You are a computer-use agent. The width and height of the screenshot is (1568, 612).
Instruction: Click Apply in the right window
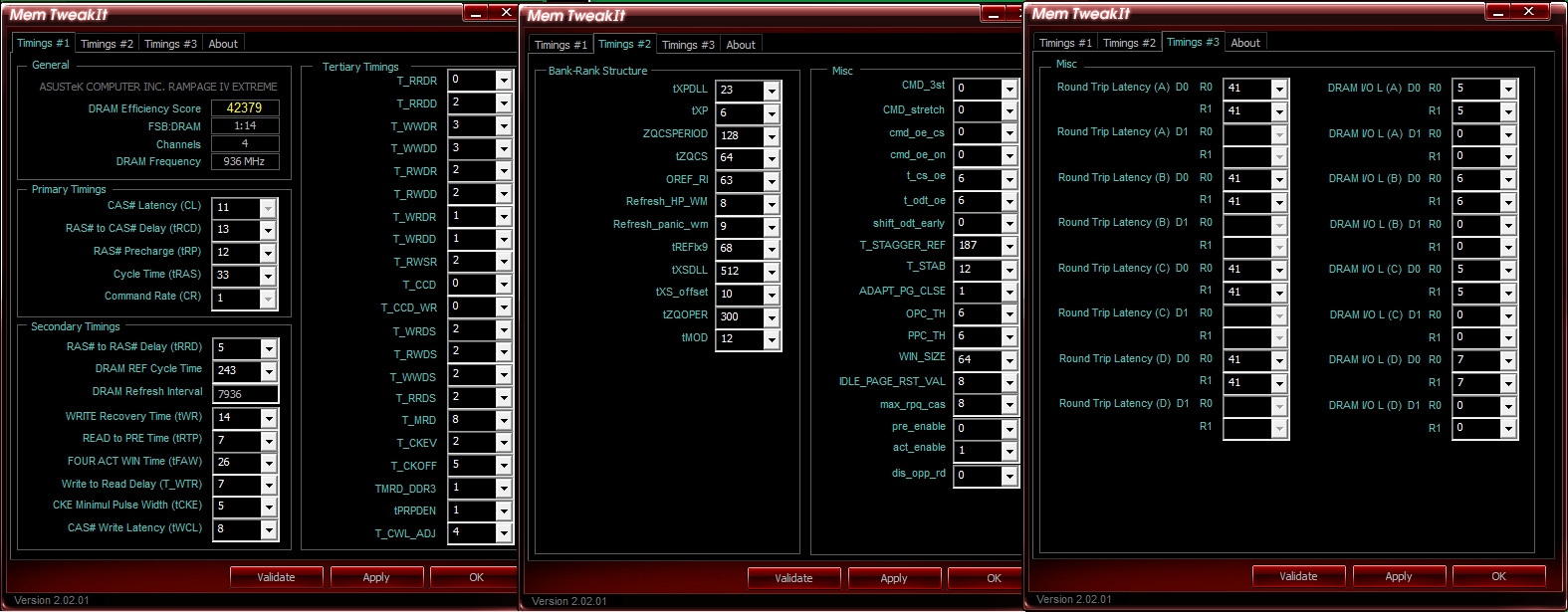(x=1399, y=576)
